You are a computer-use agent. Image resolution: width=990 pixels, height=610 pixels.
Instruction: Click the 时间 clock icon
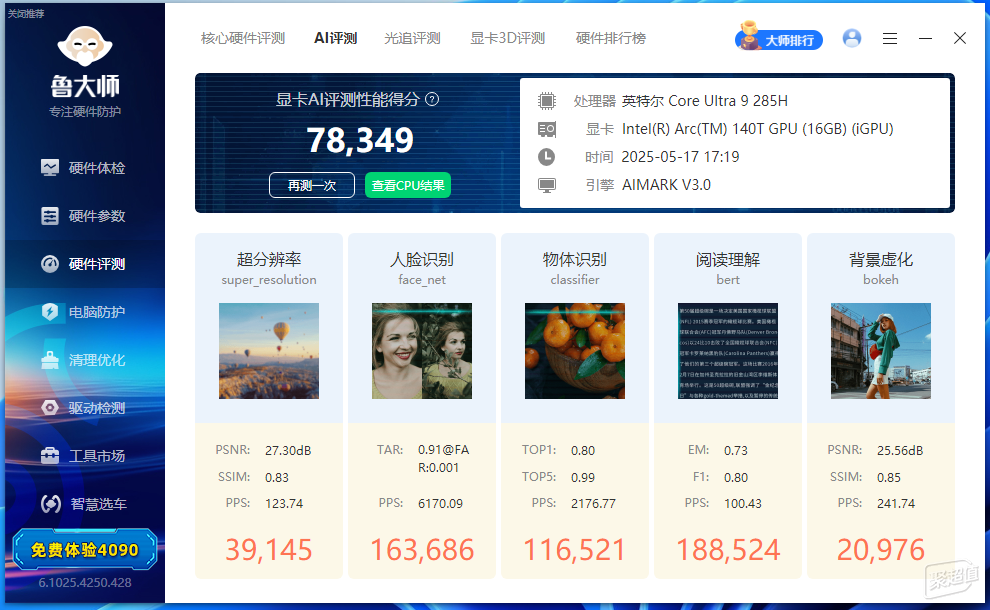(547, 157)
